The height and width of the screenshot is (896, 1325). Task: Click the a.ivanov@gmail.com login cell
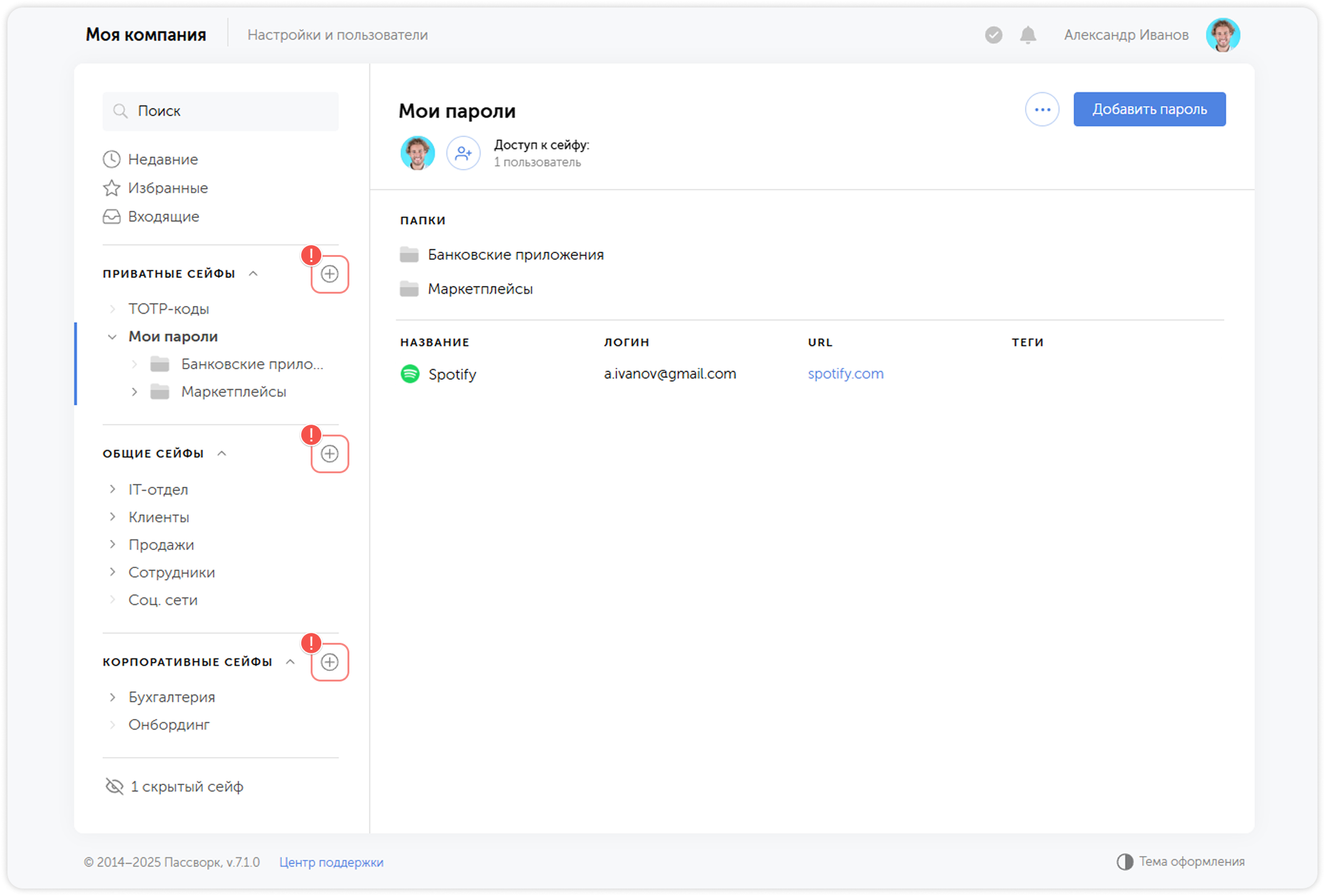click(x=670, y=373)
